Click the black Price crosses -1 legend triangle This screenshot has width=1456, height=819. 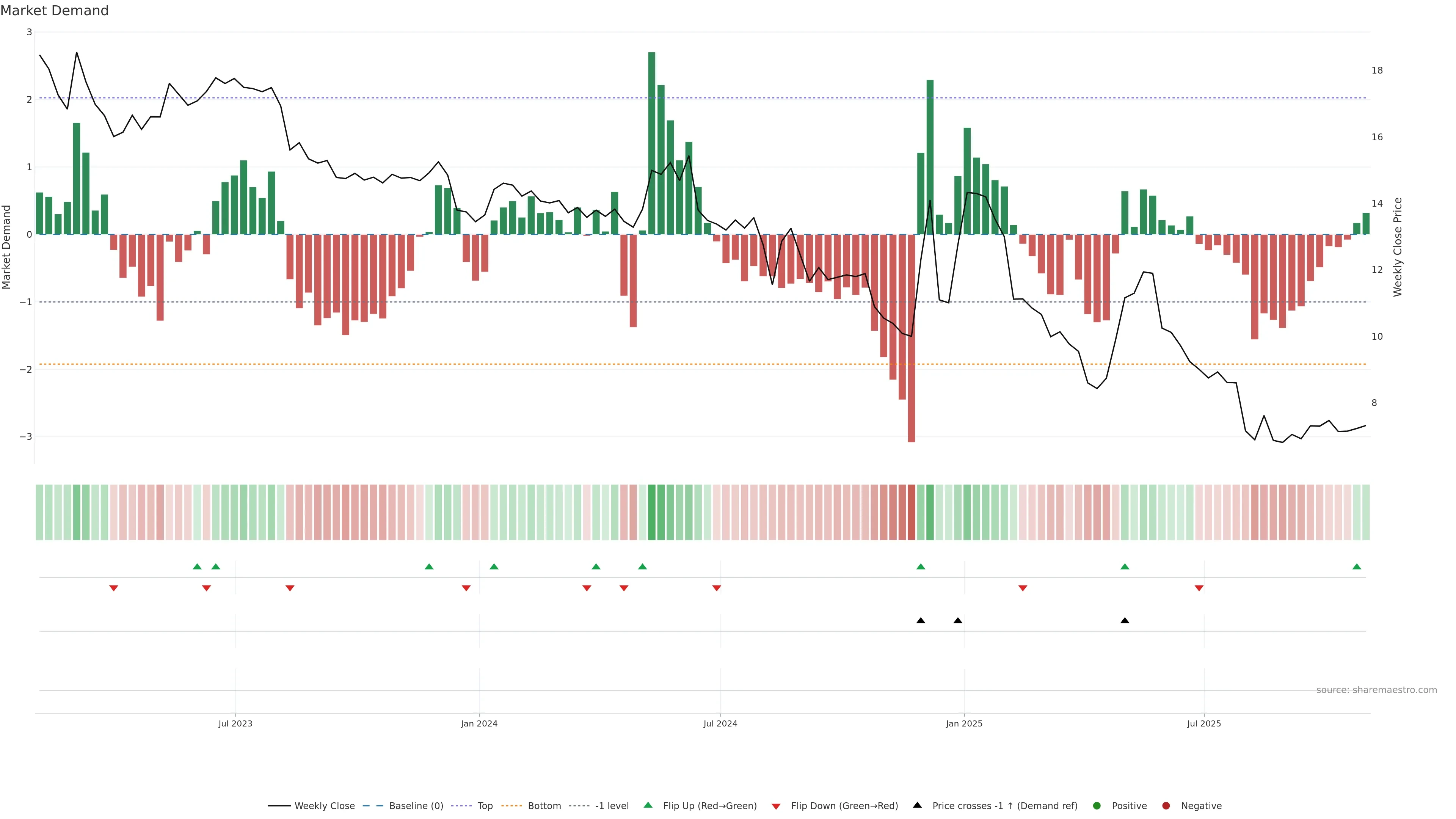coord(917,805)
